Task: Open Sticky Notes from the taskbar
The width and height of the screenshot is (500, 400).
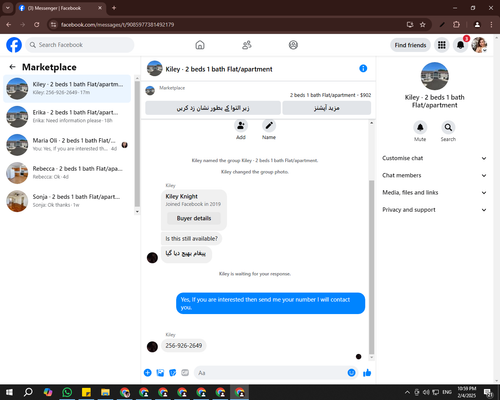Action: click(x=86, y=392)
